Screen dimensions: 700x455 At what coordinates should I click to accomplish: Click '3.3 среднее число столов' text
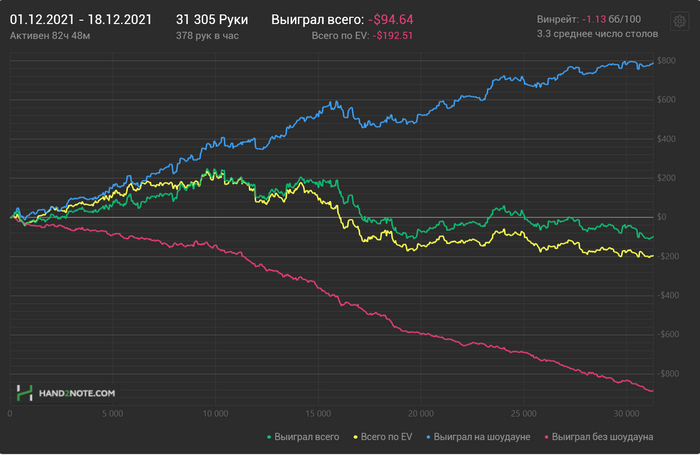[597, 34]
